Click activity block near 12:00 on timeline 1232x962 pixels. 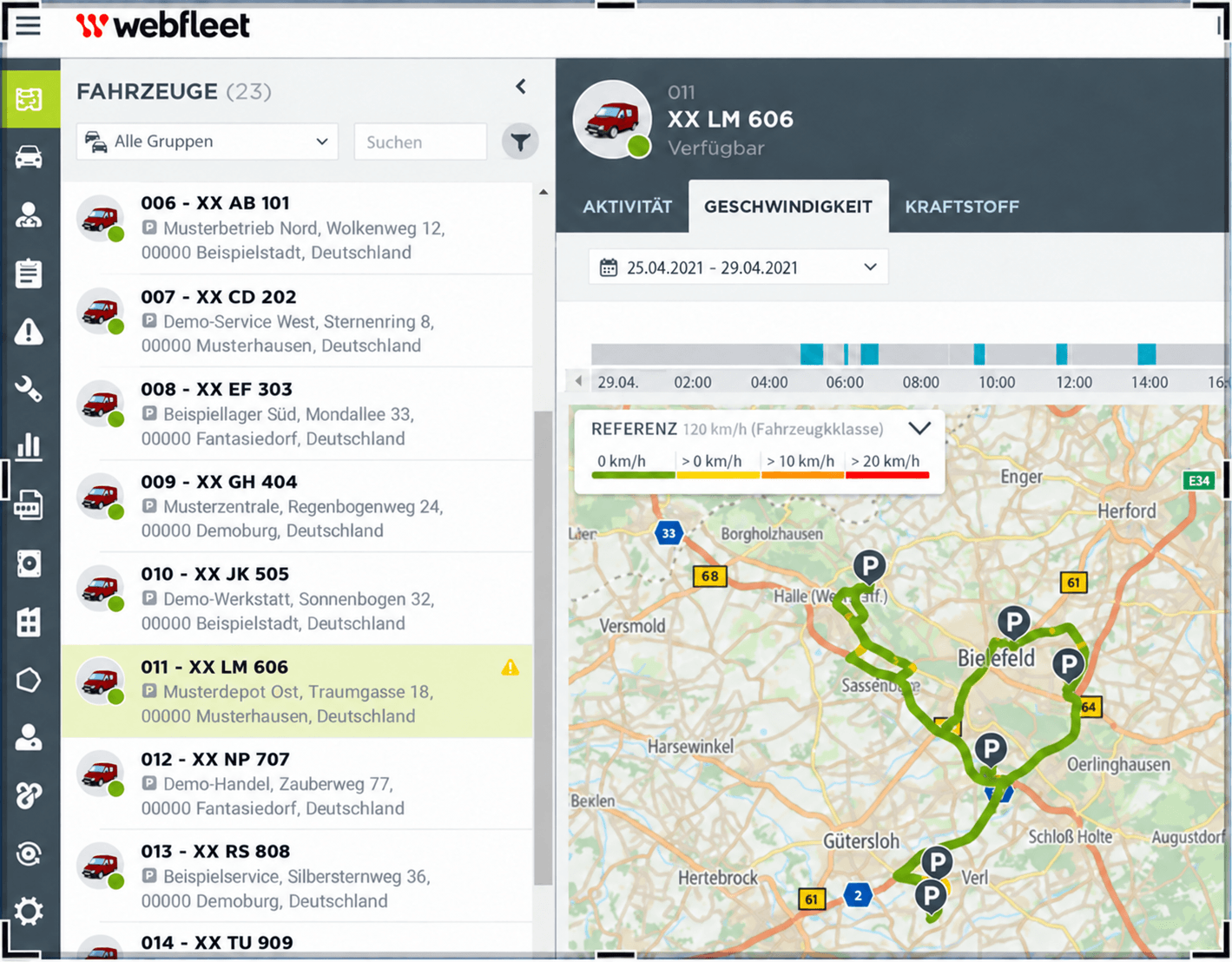1062,353
